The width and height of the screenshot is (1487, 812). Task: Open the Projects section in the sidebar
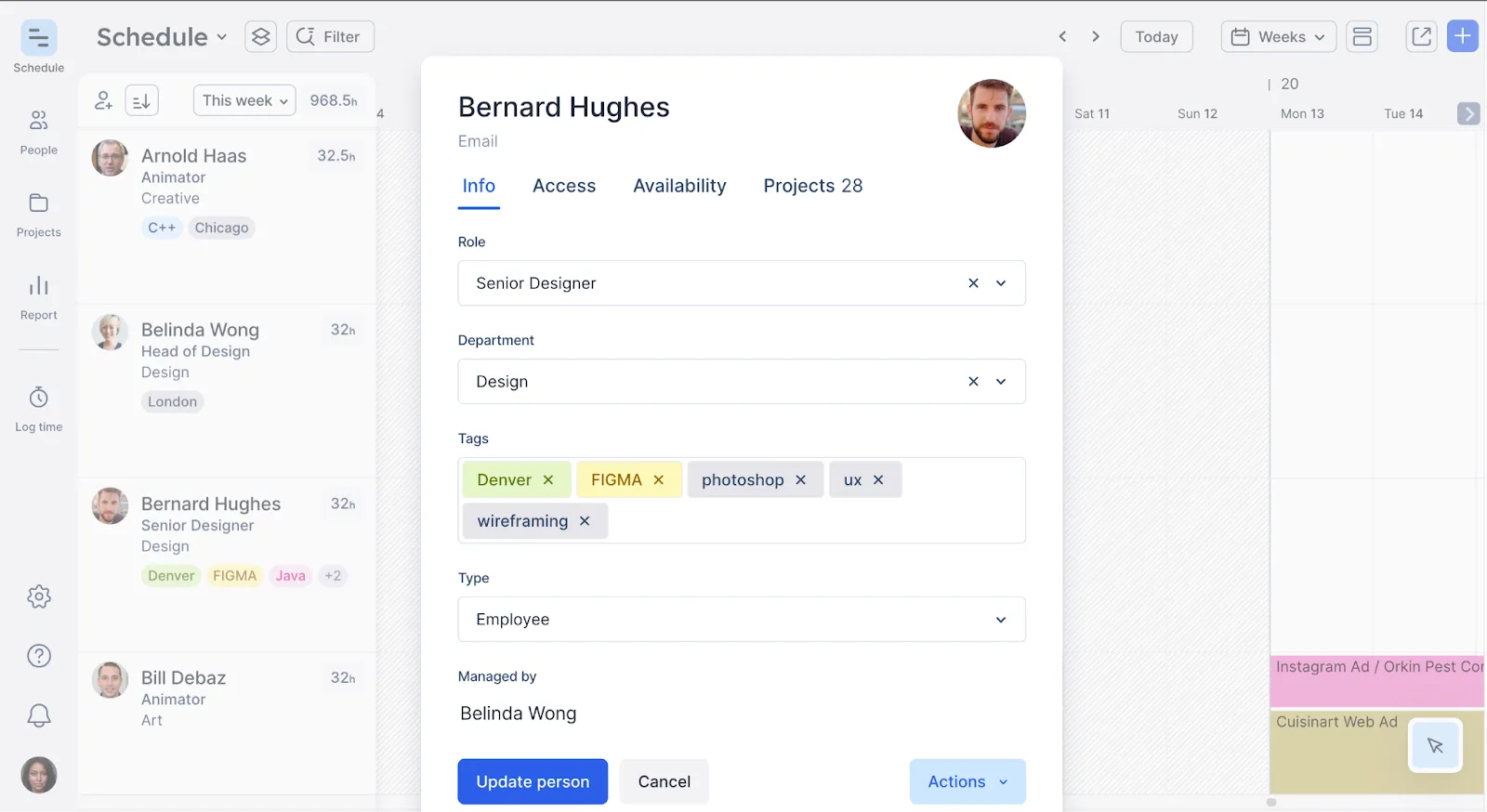pyautogui.click(x=38, y=215)
